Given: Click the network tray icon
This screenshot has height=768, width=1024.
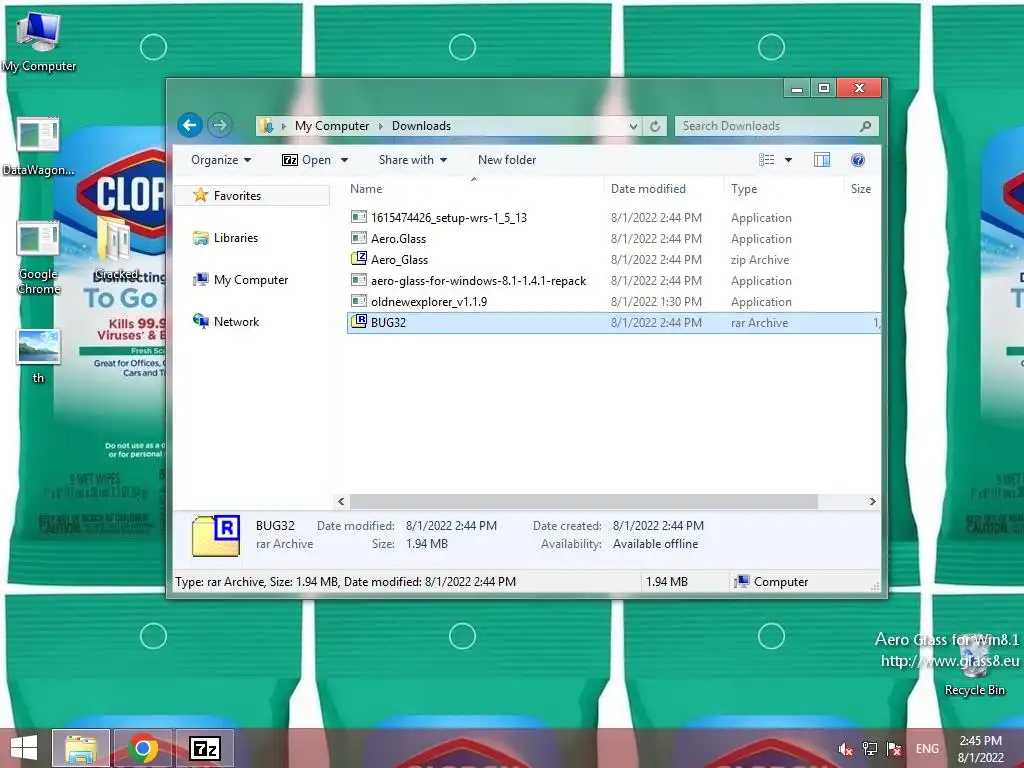Looking at the screenshot, I should [869, 749].
